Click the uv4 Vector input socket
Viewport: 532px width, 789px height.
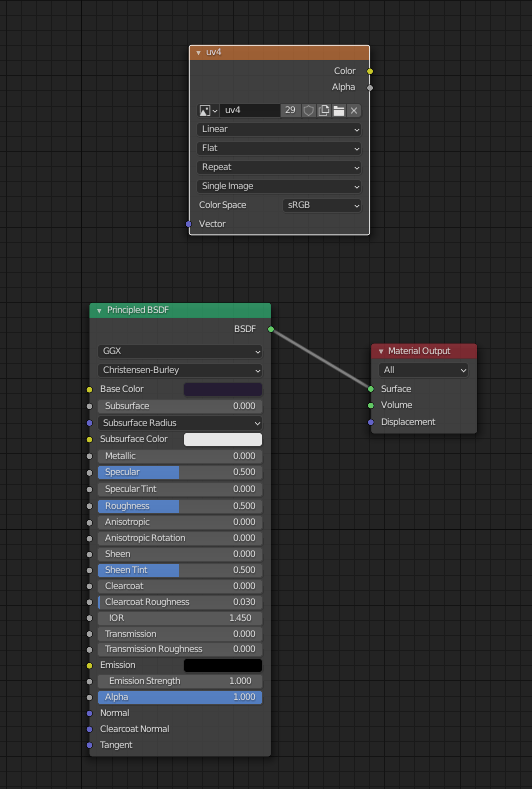pos(189,224)
